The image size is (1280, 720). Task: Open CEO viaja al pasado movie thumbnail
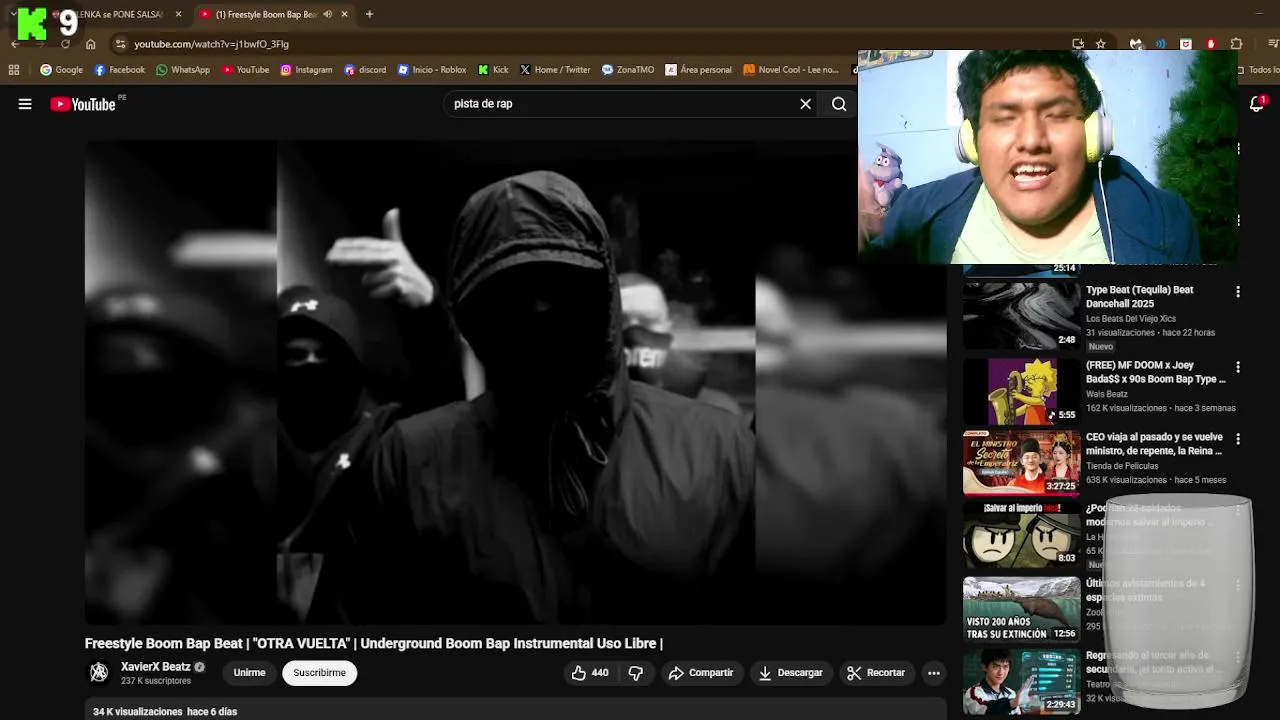pos(1021,462)
